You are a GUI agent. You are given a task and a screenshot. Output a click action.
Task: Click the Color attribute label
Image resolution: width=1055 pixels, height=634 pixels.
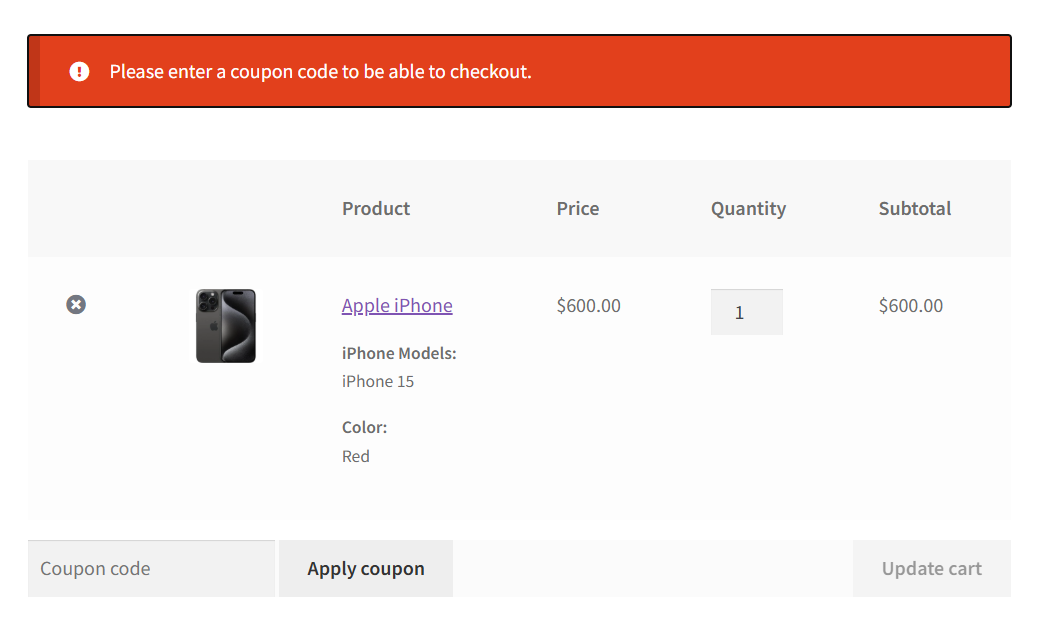point(364,427)
